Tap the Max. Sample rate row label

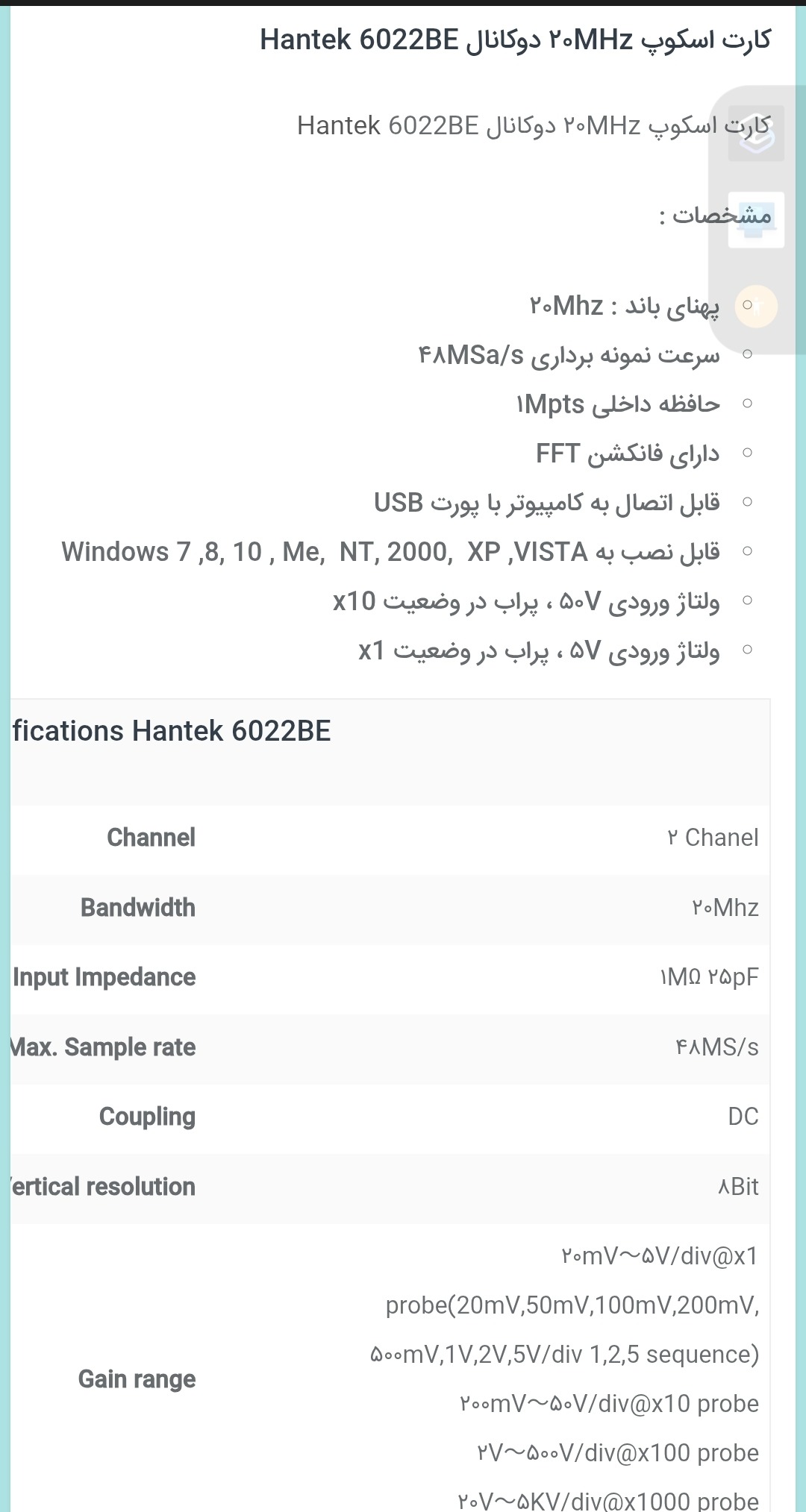click(x=103, y=1047)
